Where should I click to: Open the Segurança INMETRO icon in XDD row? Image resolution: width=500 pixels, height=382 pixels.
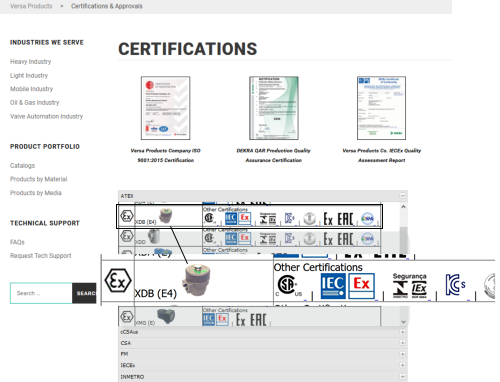pos(268,238)
